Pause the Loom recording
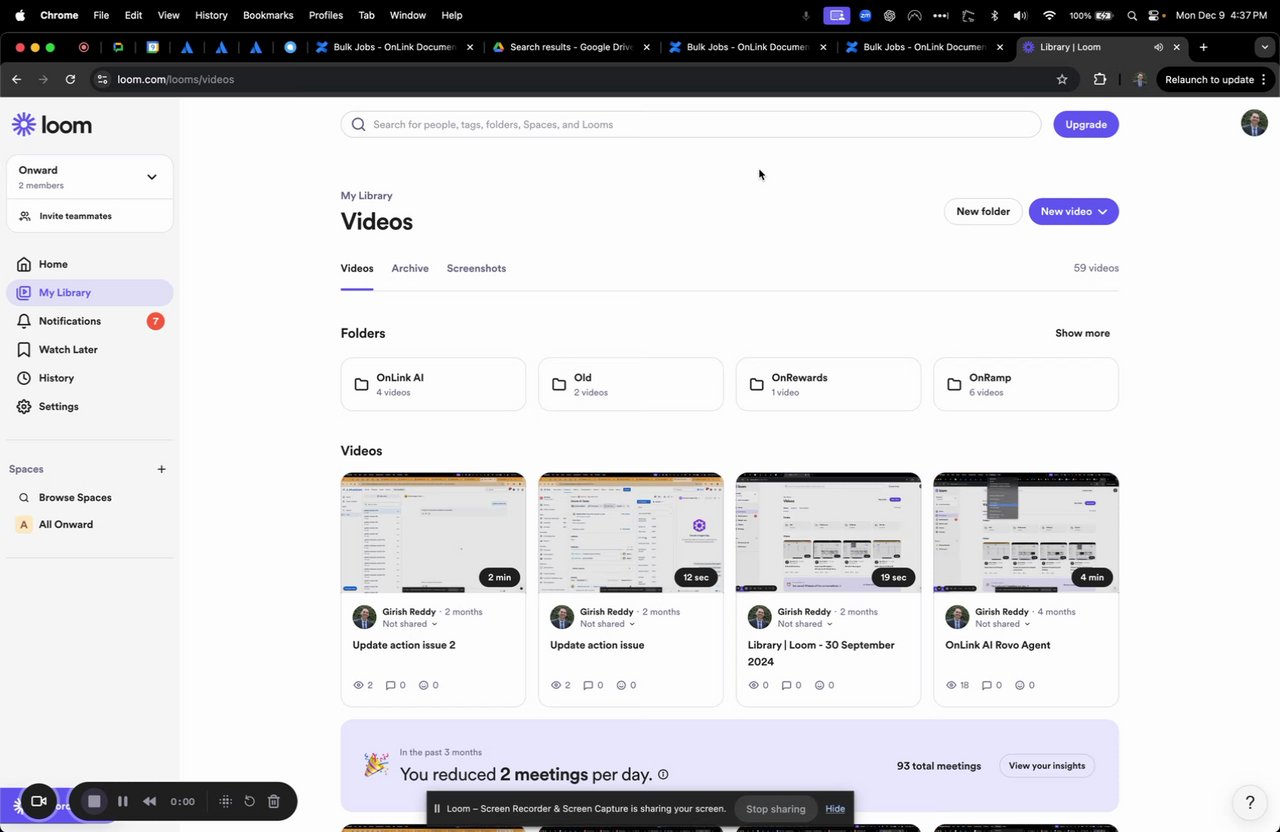This screenshot has height=832, width=1280. pyautogui.click(x=123, y=801)
